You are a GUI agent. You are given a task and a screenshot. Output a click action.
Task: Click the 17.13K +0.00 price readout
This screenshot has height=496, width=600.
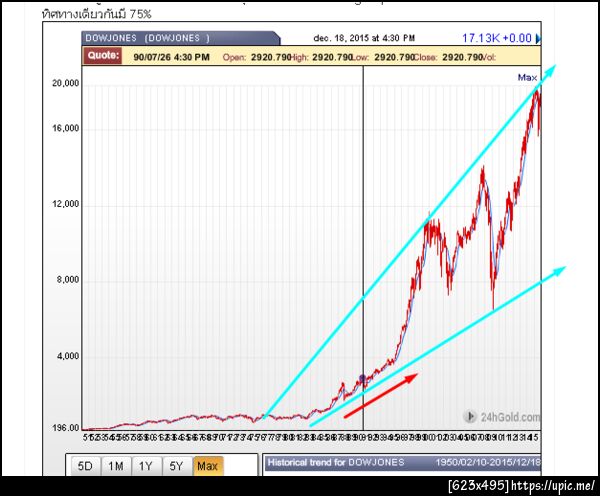497,38
